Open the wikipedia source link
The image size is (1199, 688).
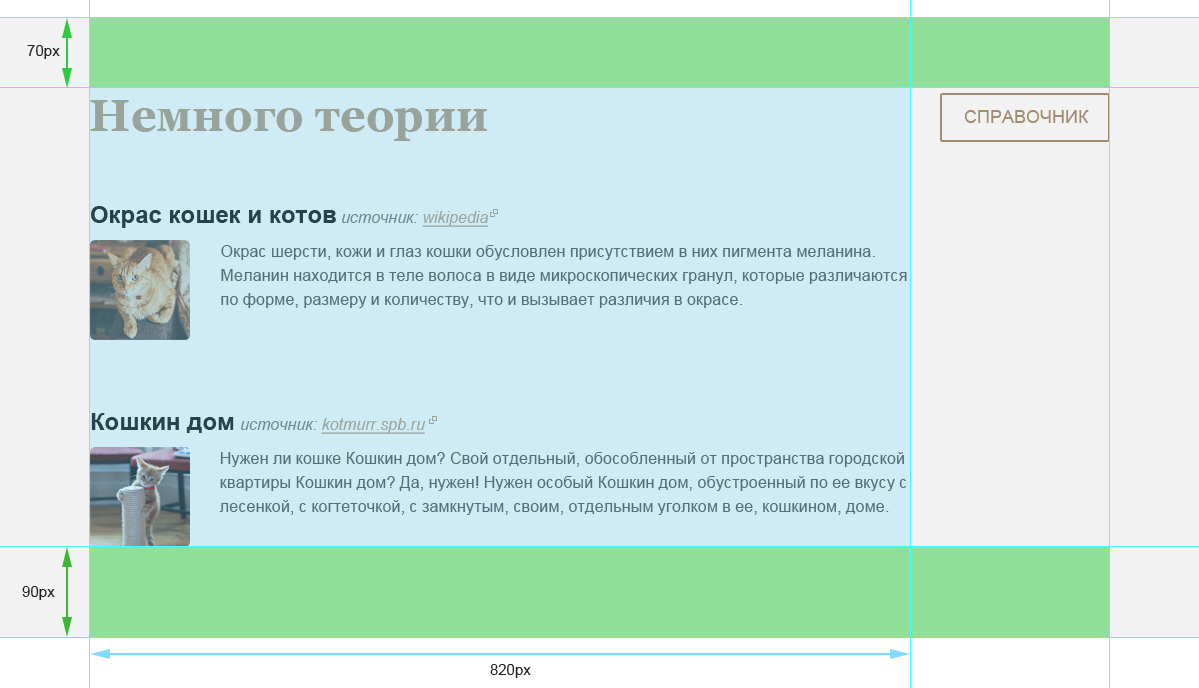click(x=455, y=217)
